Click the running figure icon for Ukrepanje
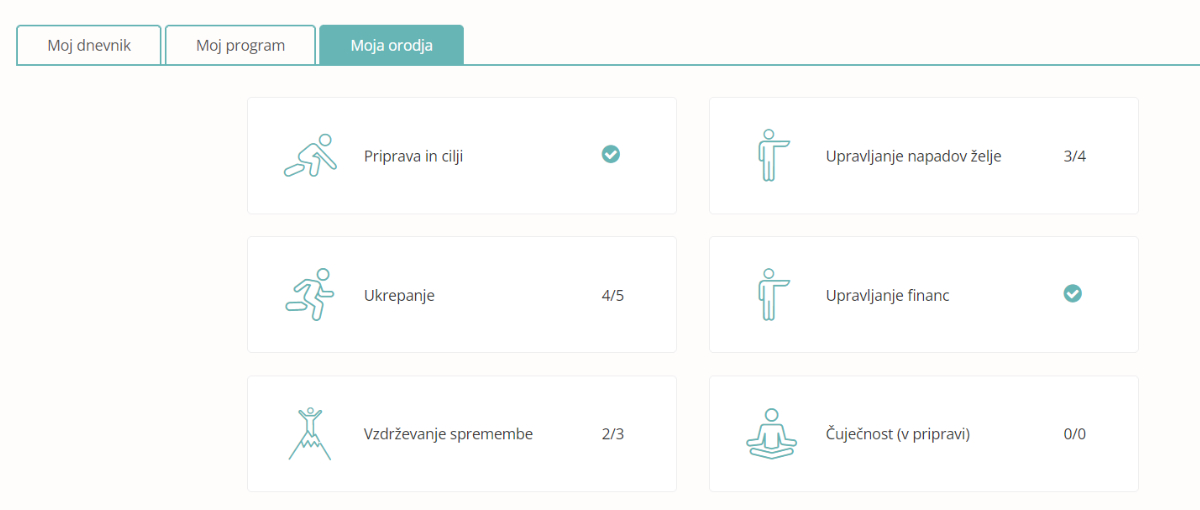Screen dimensions: 1200x510 310,294
